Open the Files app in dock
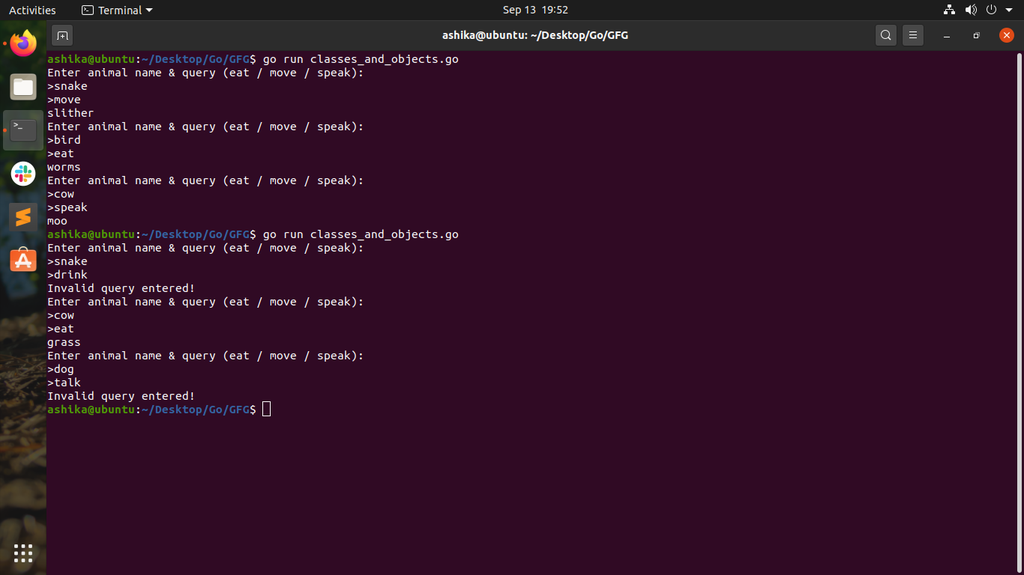This screenshot has height=575, width=1024. pyautogui.click(x=23, y=87)
